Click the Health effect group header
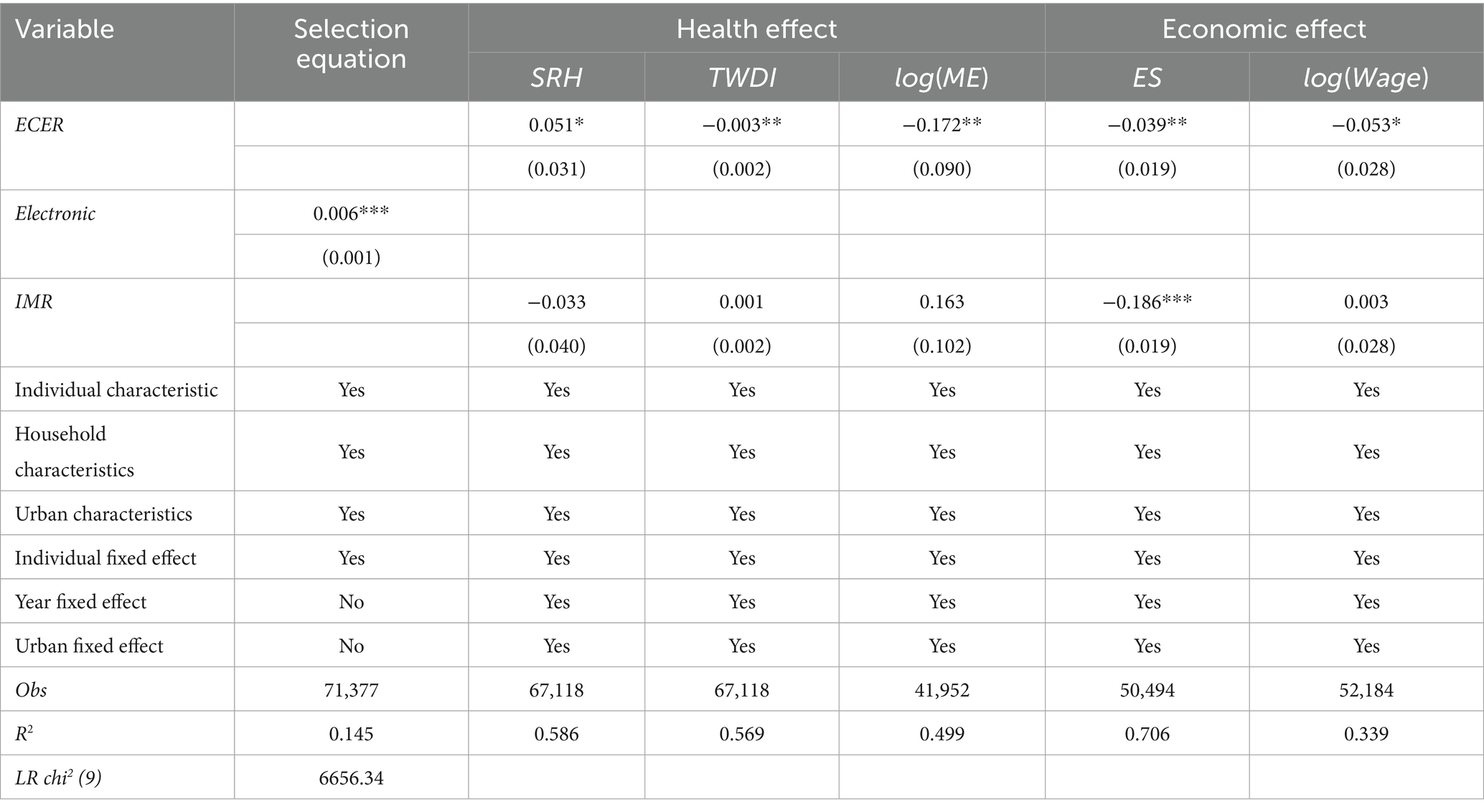Viewport: 1484px width, 812px height. pyautogui.click(x=756, y=29)
